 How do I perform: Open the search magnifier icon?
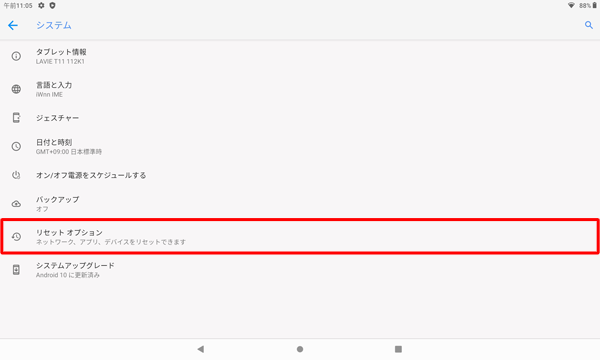[589, 25]
